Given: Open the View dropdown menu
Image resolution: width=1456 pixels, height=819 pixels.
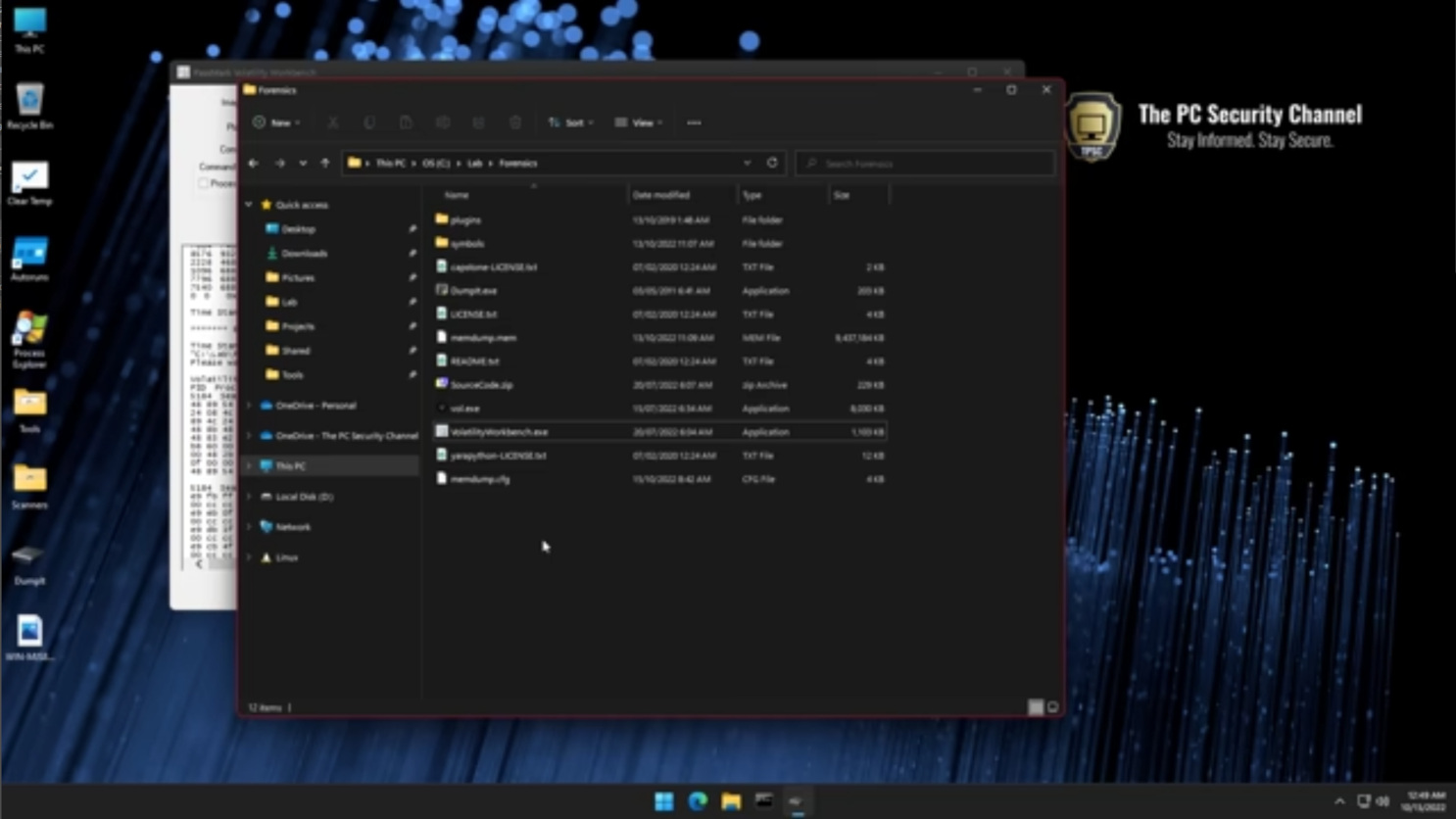Looking at the screenshot, I should pos(639,122).
